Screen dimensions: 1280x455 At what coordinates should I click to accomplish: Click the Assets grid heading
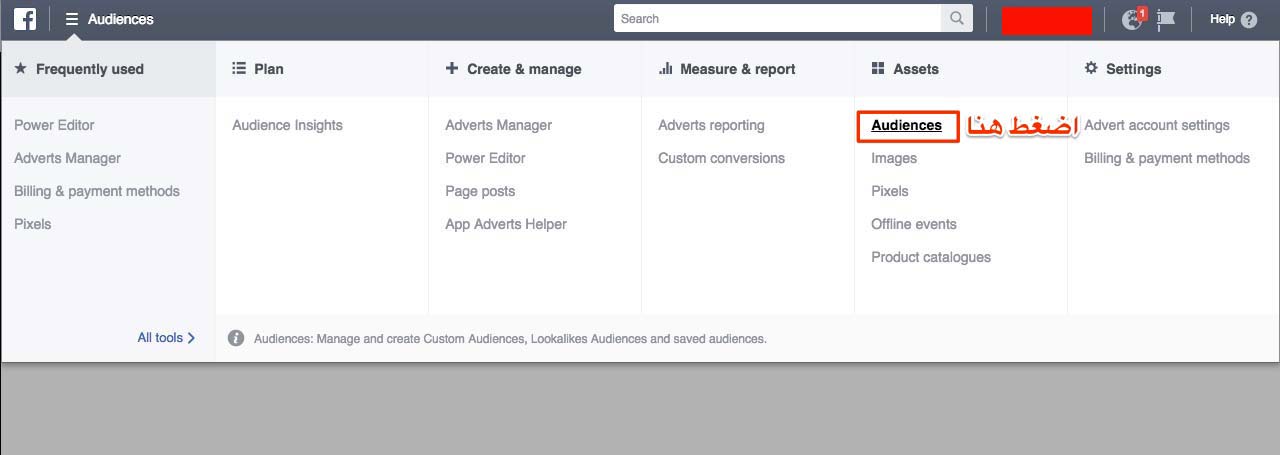905,69
